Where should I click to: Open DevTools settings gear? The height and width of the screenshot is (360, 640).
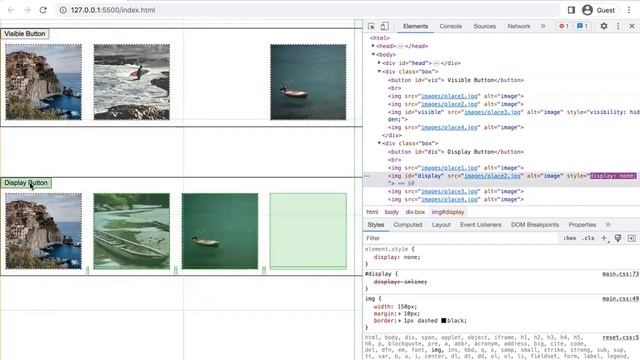tap(604, 26)
